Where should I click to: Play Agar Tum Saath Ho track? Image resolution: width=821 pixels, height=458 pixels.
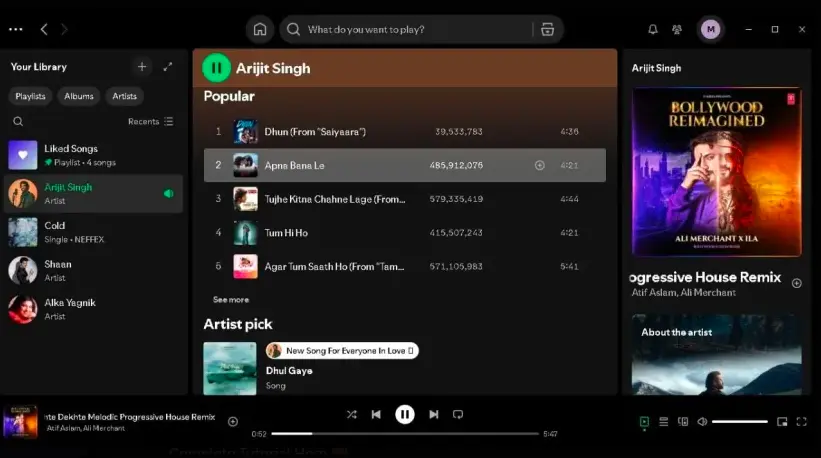404,266
